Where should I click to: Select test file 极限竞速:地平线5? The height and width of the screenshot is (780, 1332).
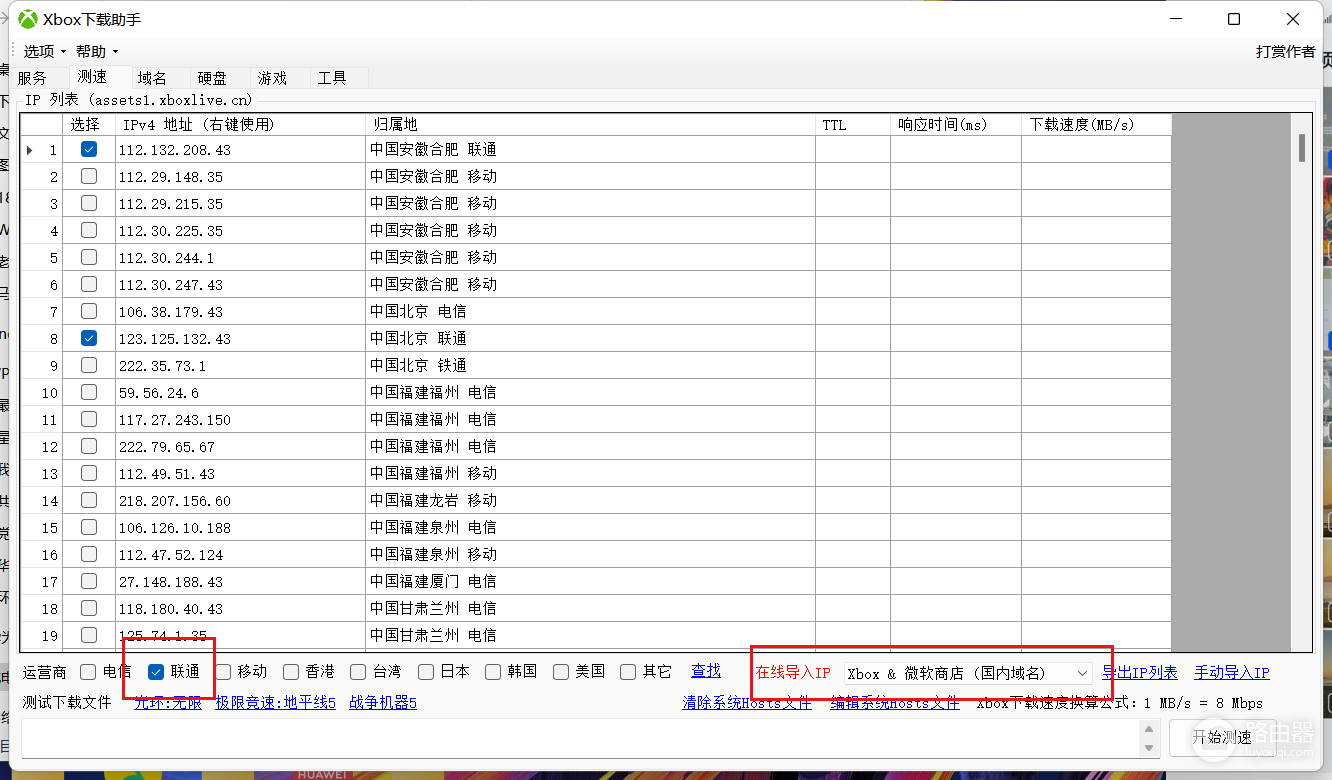pyautogui.click(x=276, y=703)
